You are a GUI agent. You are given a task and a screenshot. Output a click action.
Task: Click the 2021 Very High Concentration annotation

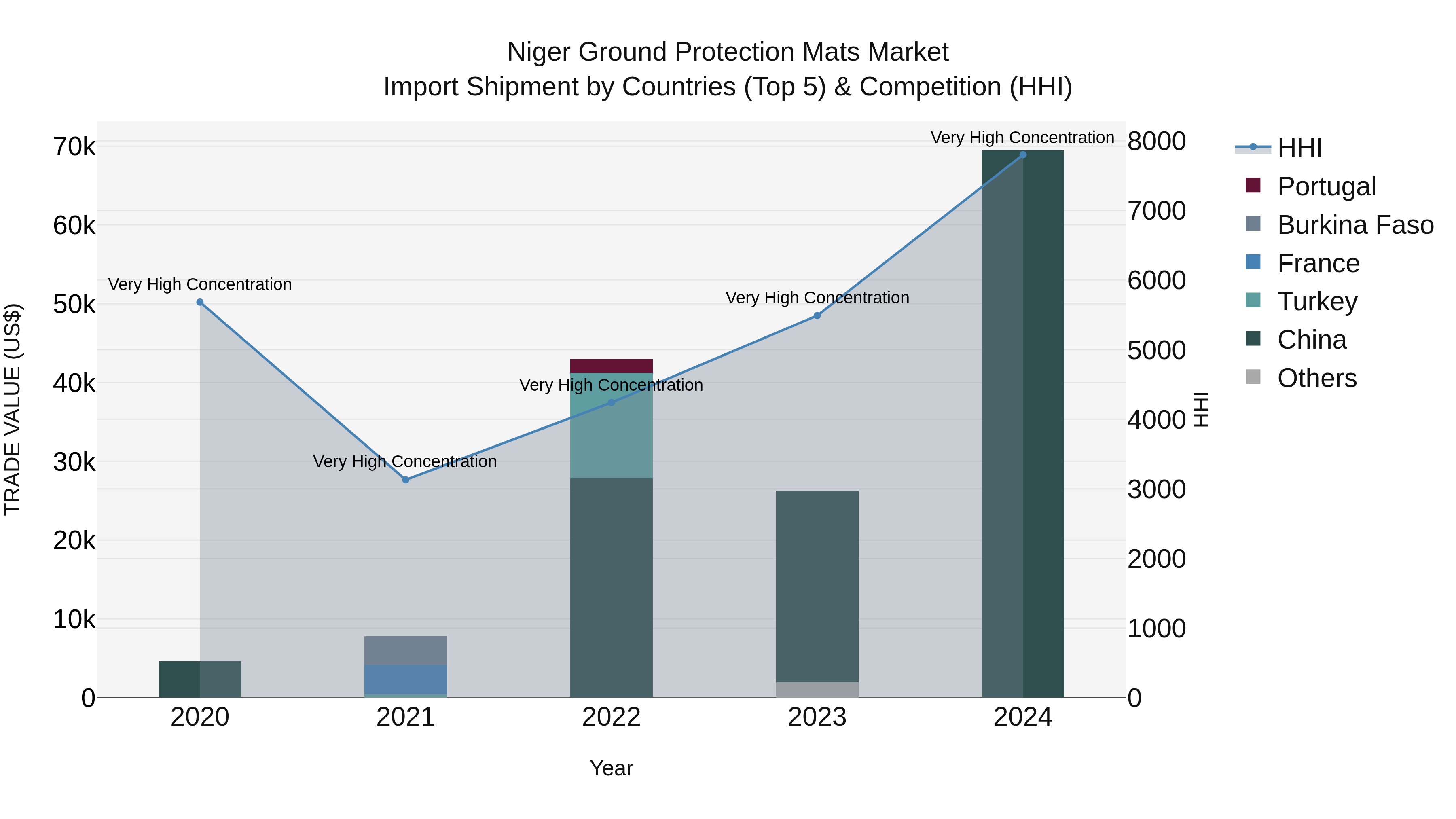[405, 462]
